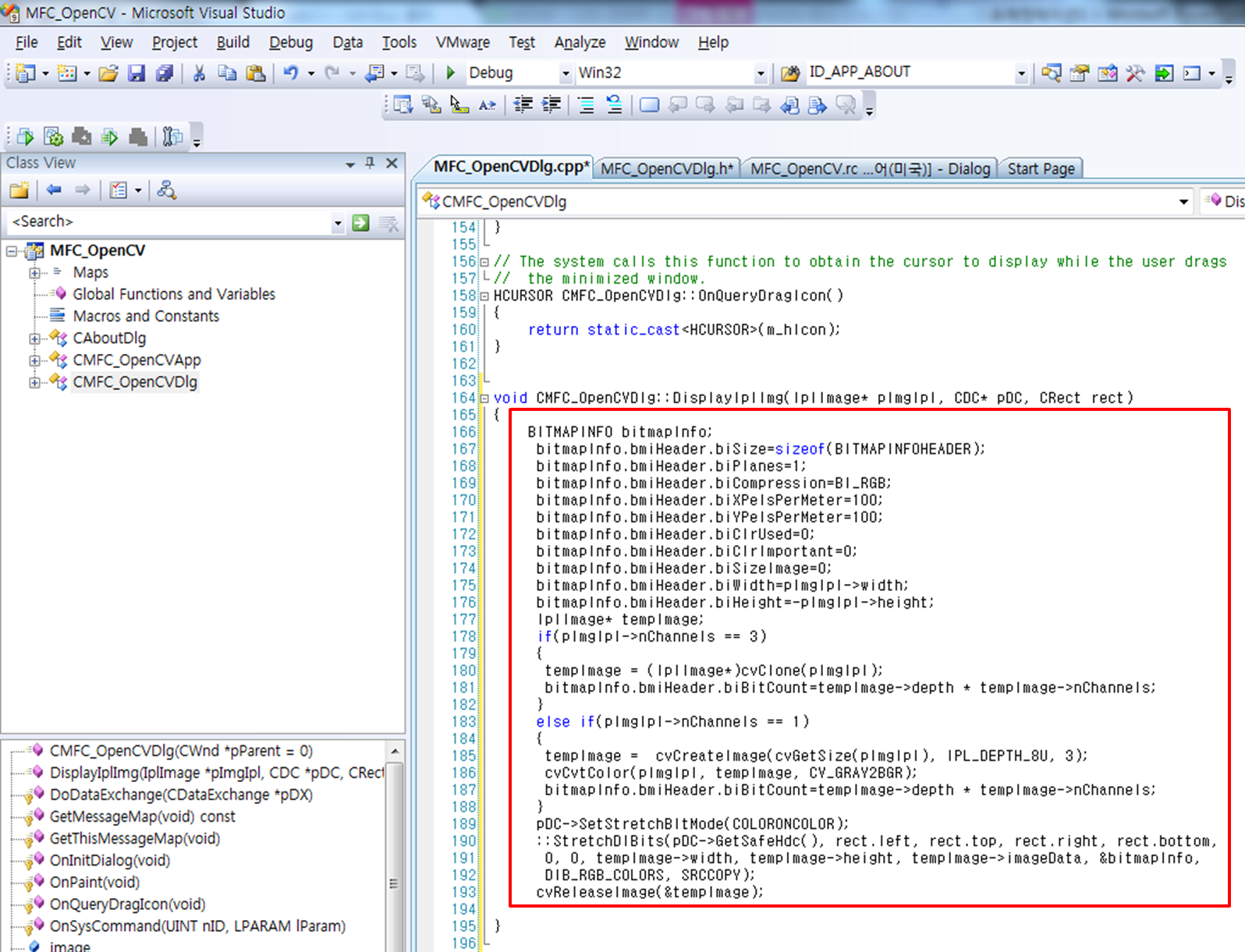Select OnPaint(void) in members list
Screen dimensions: 1245x952
(x=94, y=883)
